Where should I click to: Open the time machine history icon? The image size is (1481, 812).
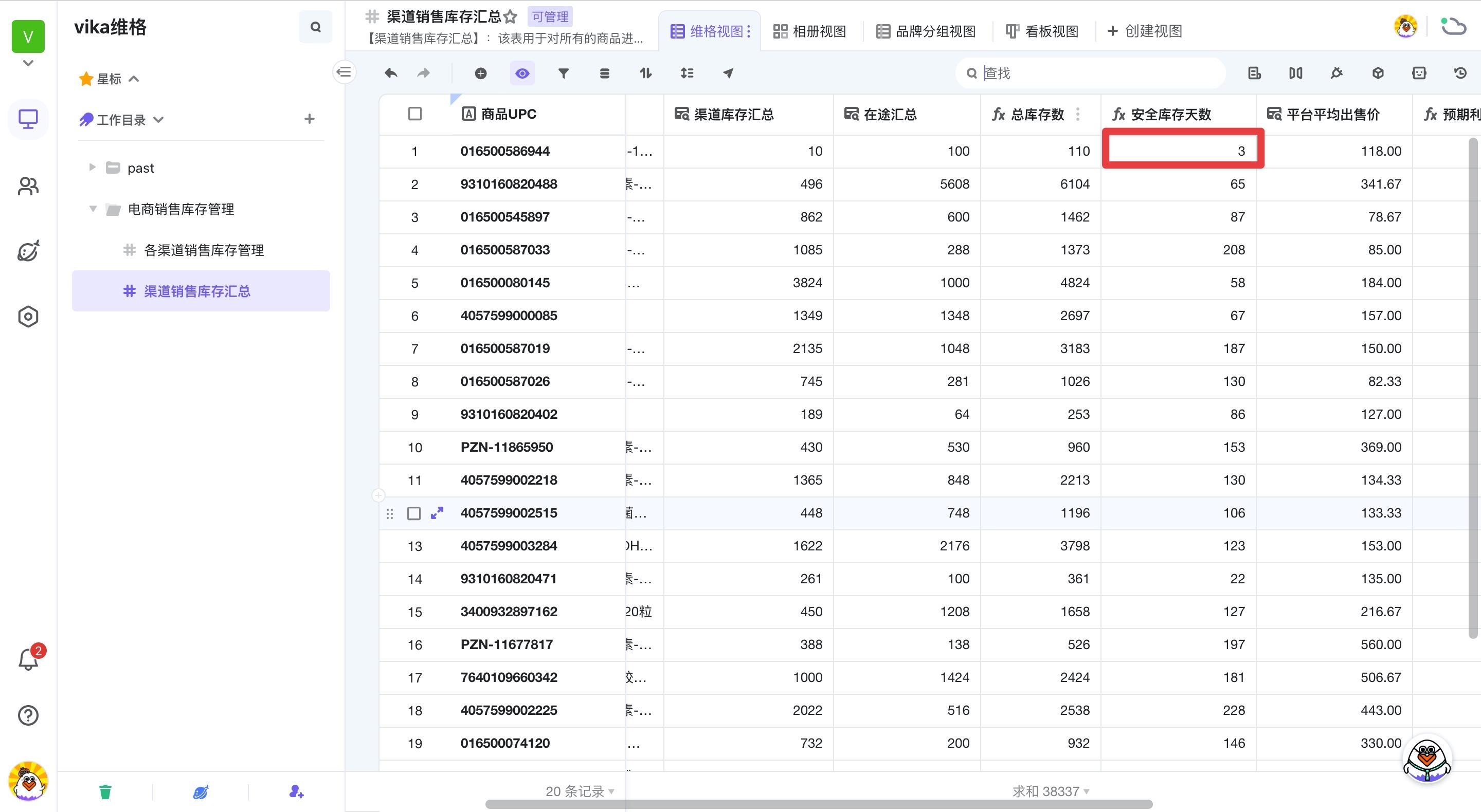coord(1460,73)
